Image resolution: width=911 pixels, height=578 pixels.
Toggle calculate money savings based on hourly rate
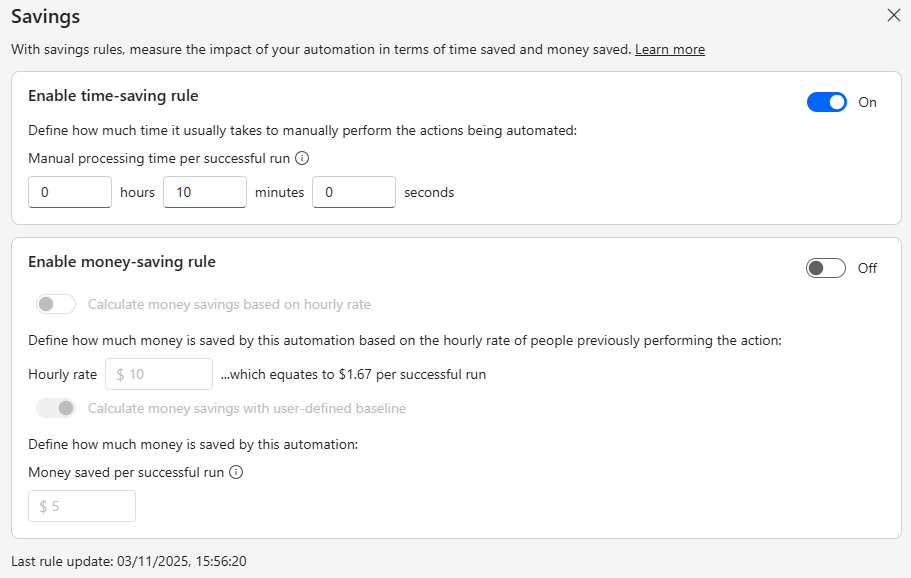point(55,302)
